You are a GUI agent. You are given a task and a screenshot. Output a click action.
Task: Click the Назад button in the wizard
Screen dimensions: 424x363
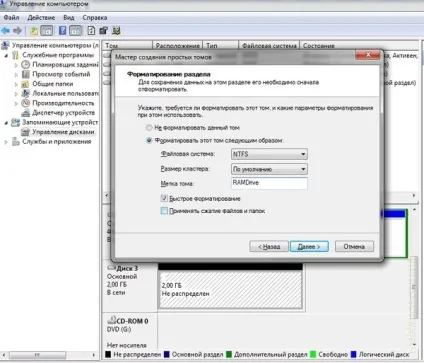pyautogui.click(x=269, y=247)
